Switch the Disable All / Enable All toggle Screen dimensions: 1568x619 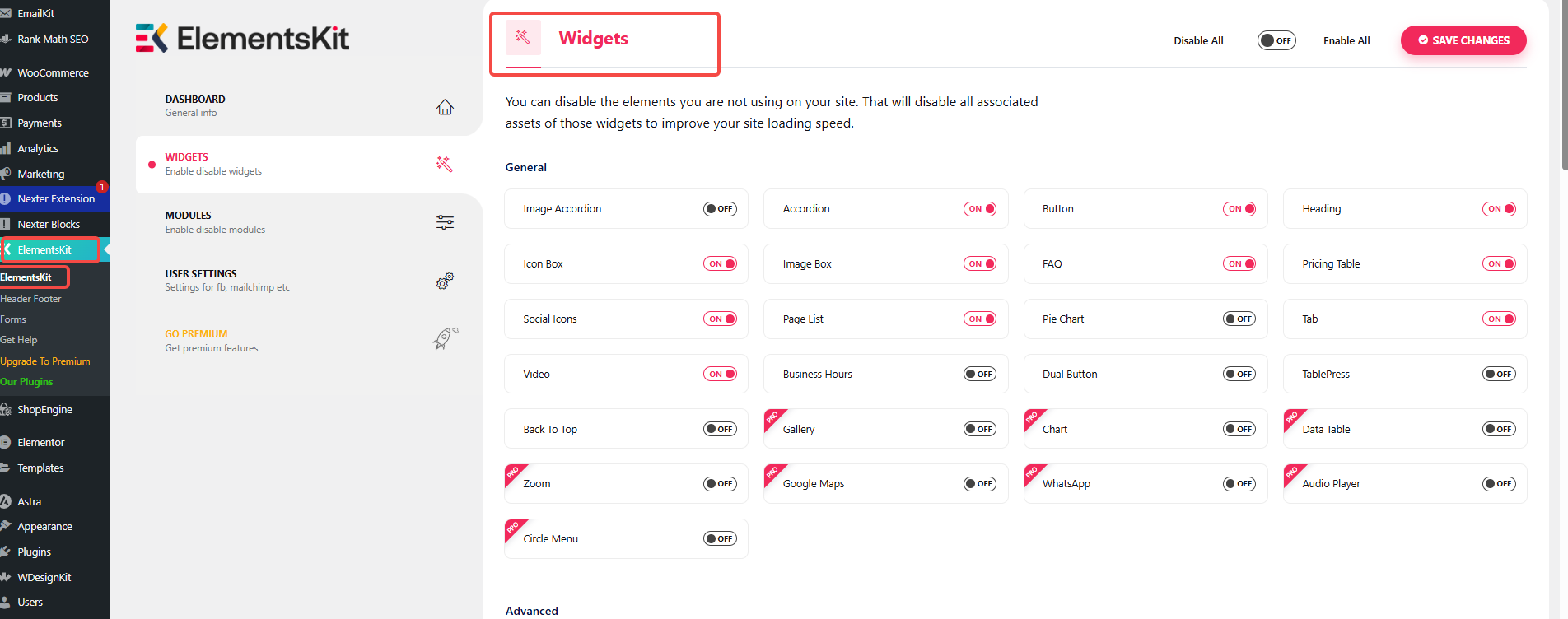1276,40
